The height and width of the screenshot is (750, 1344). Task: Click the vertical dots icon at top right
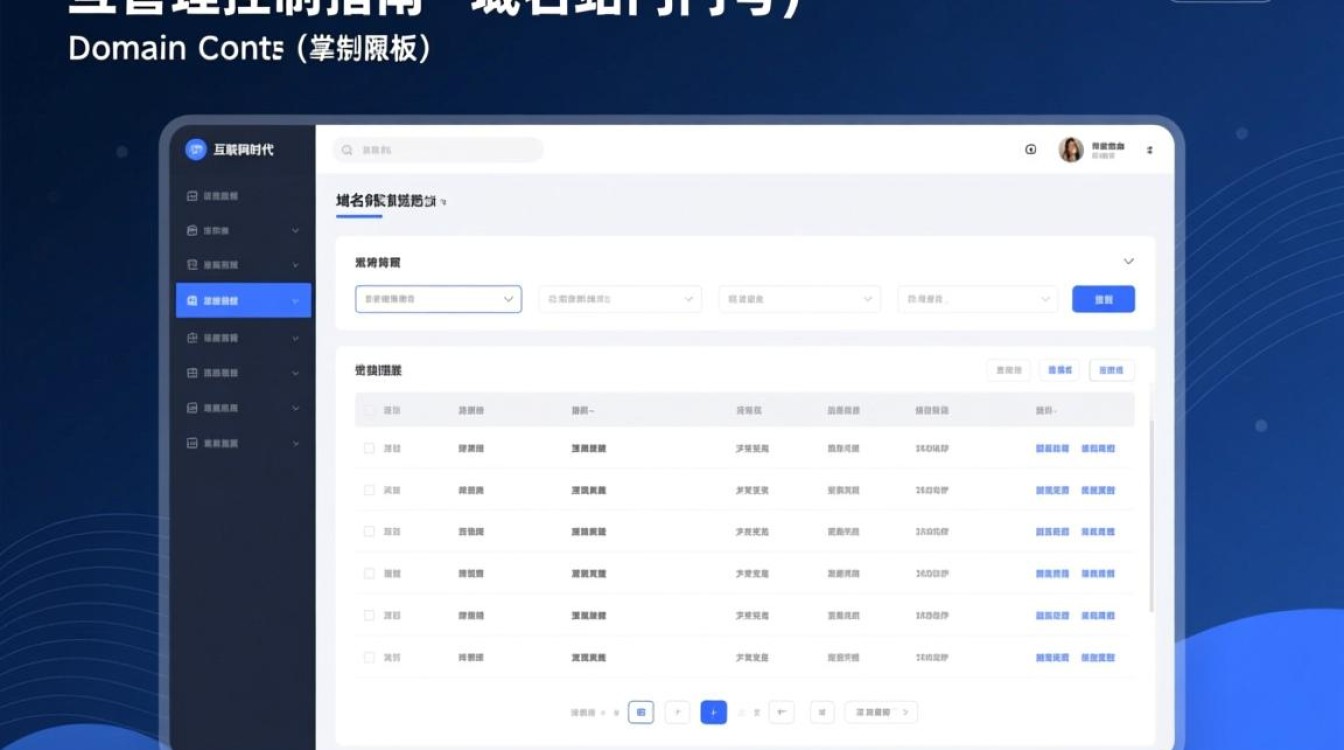(1149, 149)
